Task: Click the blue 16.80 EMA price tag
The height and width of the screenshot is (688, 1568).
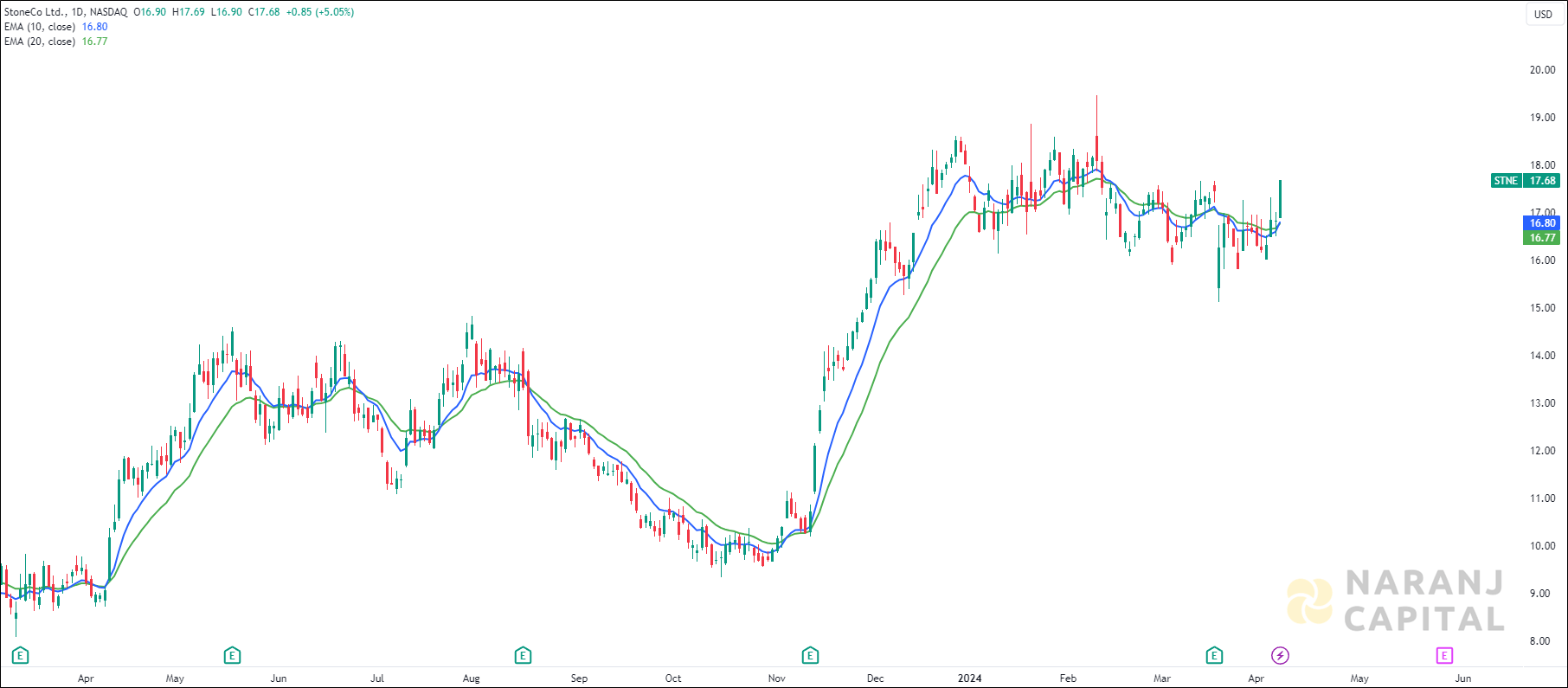Action: [1541, 223]
